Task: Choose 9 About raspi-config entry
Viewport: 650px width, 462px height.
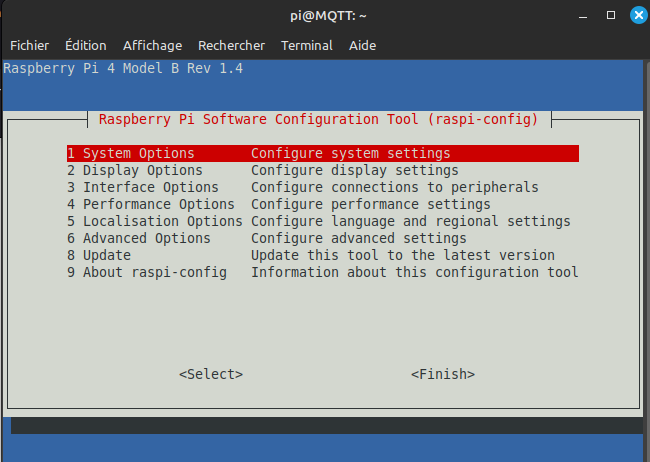Action: pos(146,273)
